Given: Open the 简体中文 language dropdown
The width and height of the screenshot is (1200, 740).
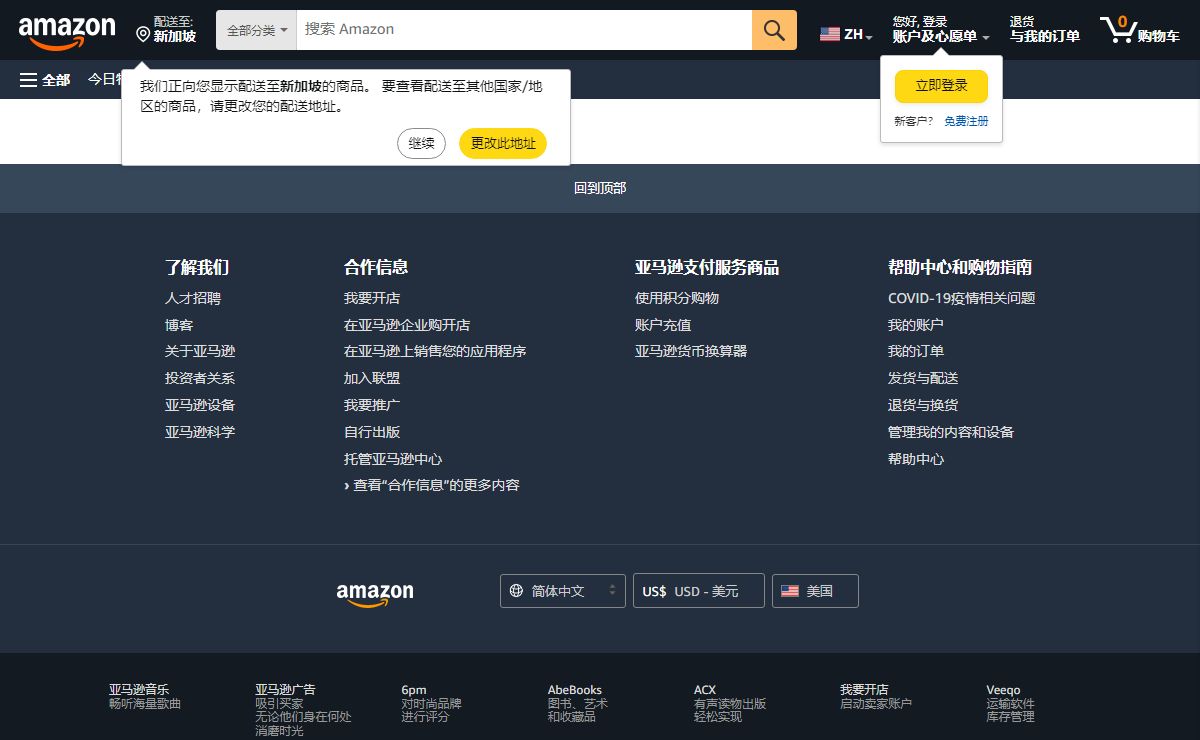Looking at the screenshot, I should pos(562,591).
